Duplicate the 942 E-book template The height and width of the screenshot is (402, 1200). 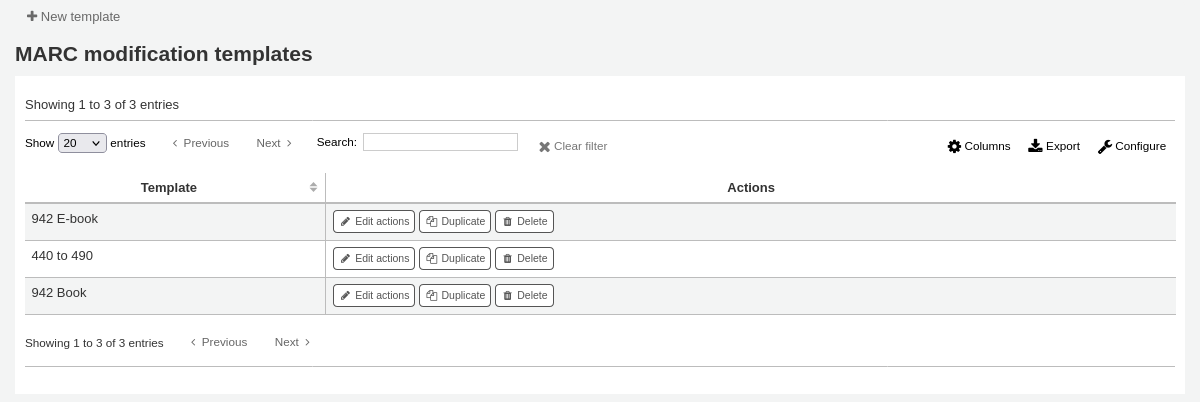(x=454, y=221)
